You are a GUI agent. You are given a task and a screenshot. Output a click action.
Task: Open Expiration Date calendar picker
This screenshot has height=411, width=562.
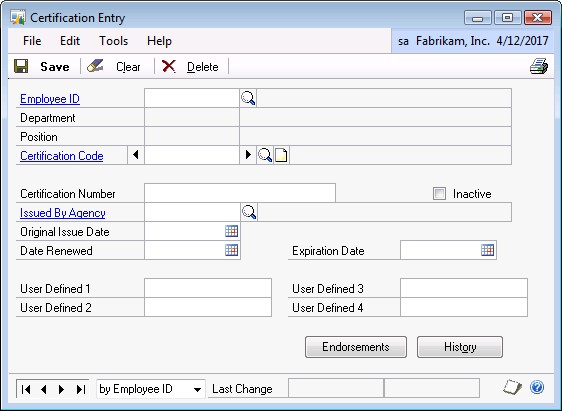[487, 250]
